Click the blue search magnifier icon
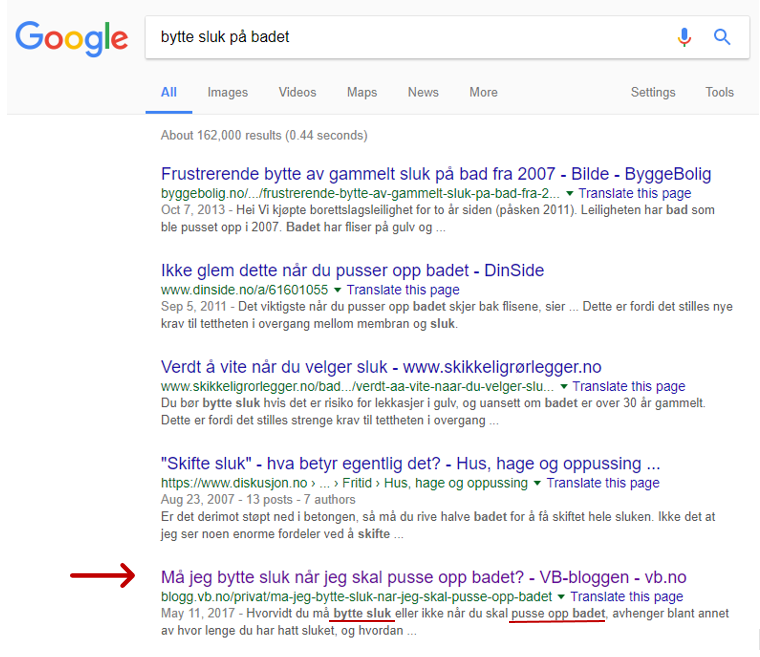The image size is (760, 657). pos(722,37)
